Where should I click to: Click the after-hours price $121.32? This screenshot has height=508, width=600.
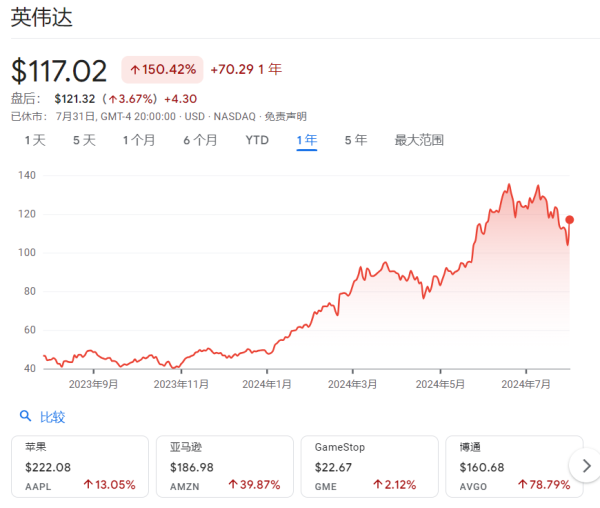75,99
